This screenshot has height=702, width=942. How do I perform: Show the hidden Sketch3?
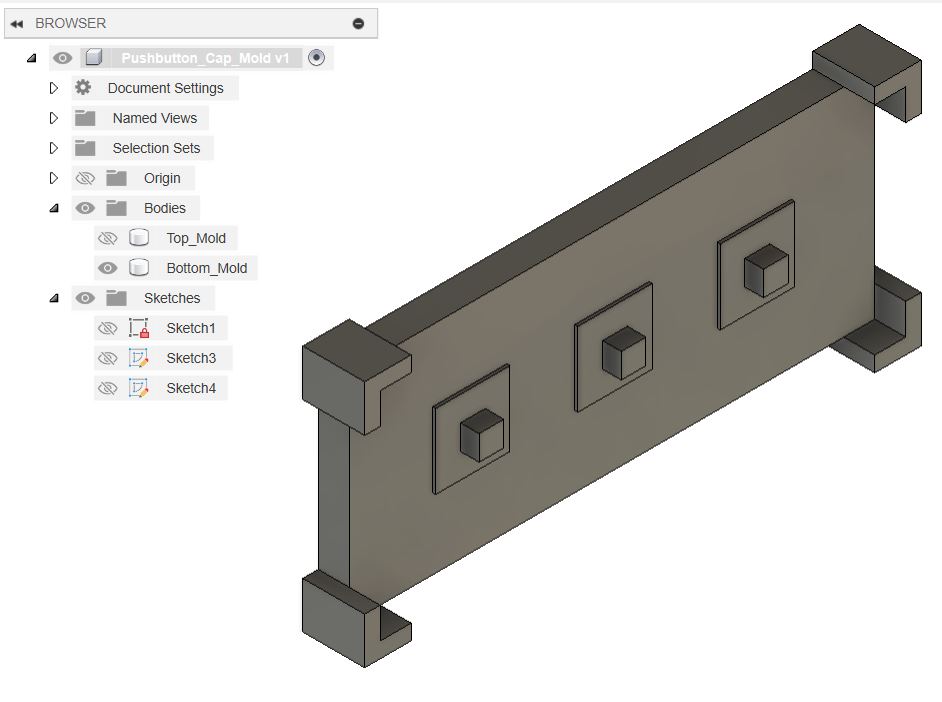108,359
